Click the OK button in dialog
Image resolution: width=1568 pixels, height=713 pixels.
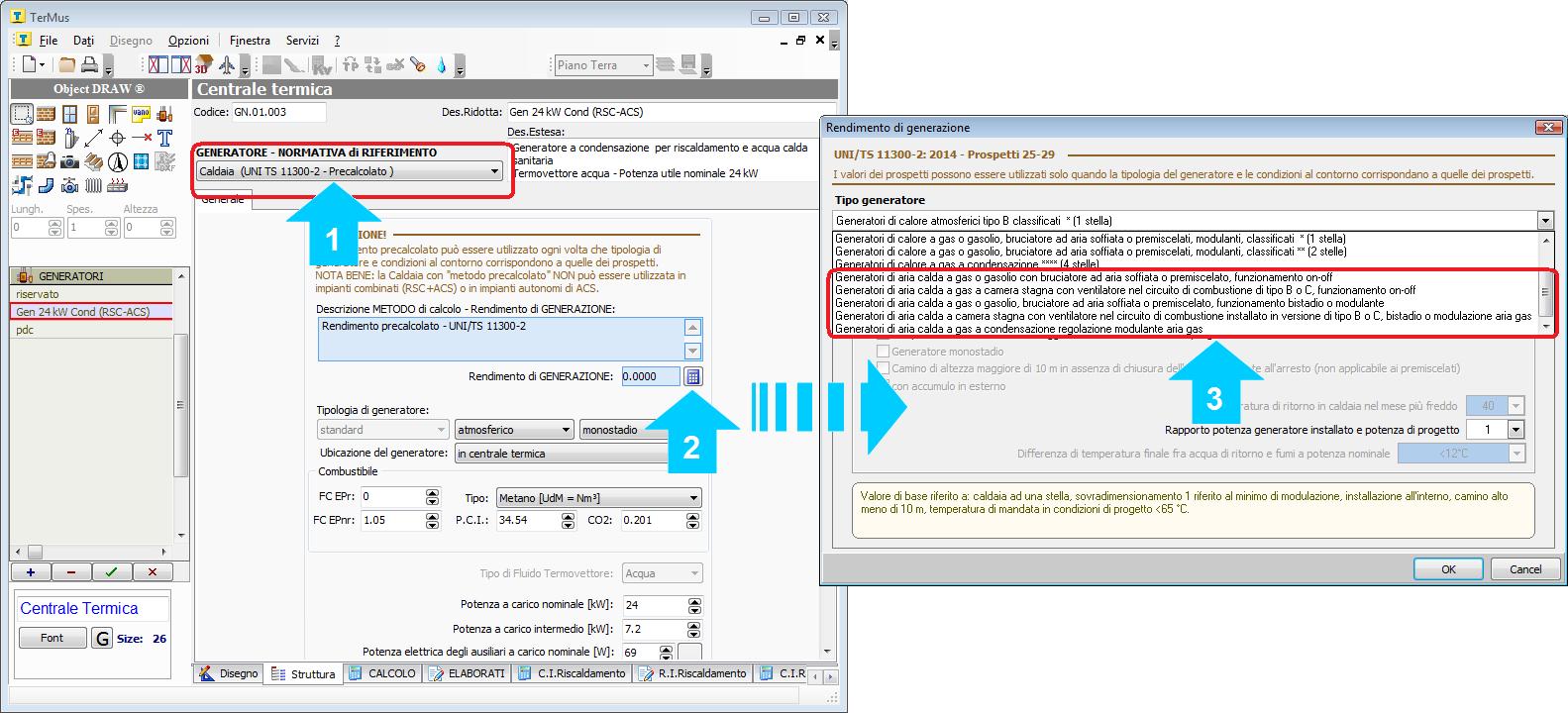coord(1447,569)
